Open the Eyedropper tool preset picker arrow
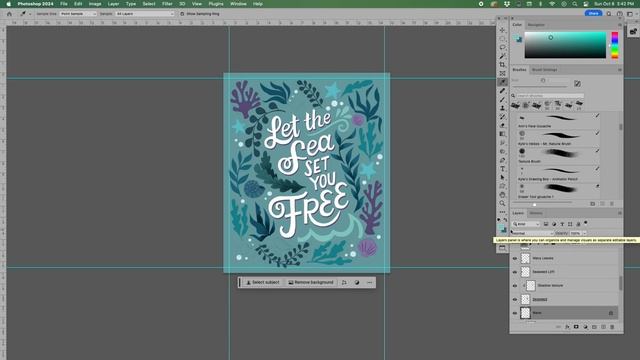Screen dimensions: 640x360 coord(30,14)
